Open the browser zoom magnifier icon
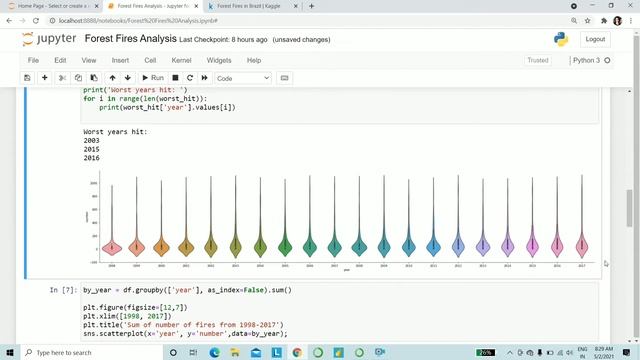The width and height of the screenshot is (640, 360). 574,20
